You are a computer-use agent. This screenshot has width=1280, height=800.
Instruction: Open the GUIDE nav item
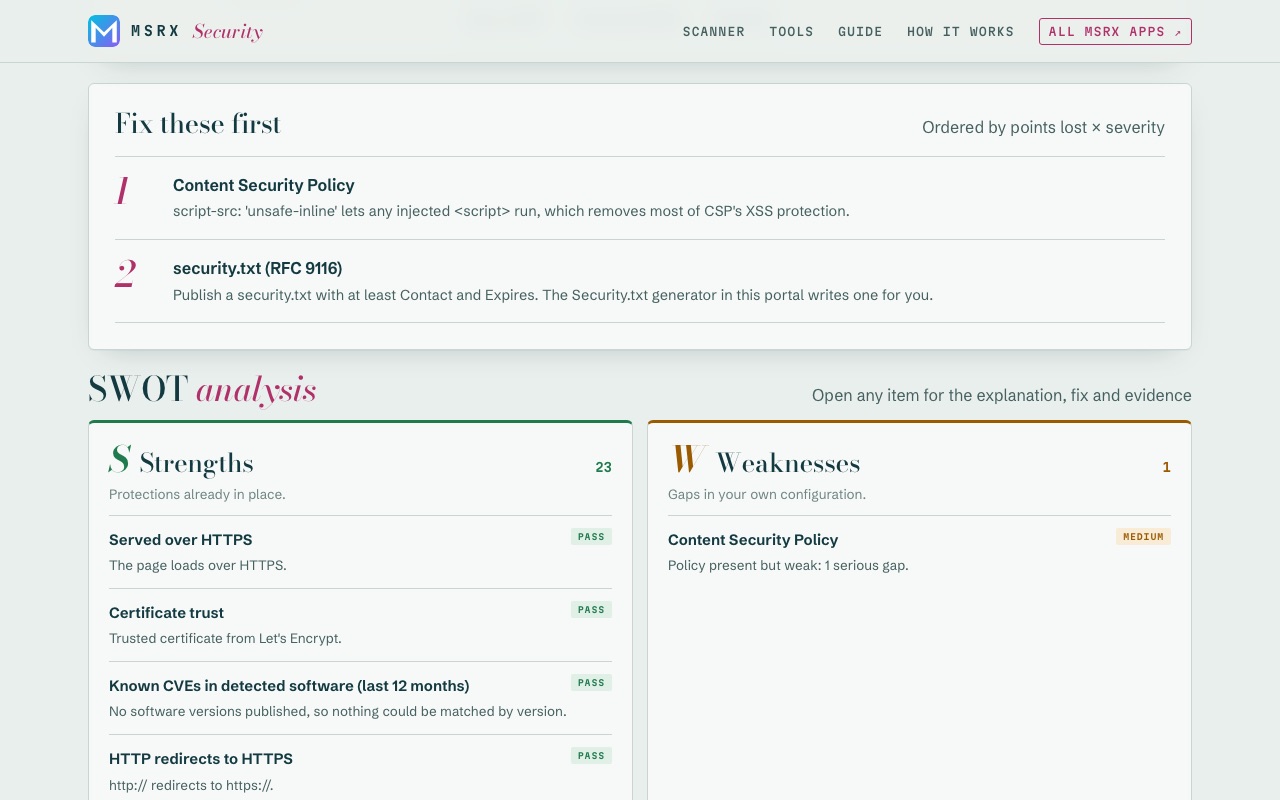coord(860,32)
